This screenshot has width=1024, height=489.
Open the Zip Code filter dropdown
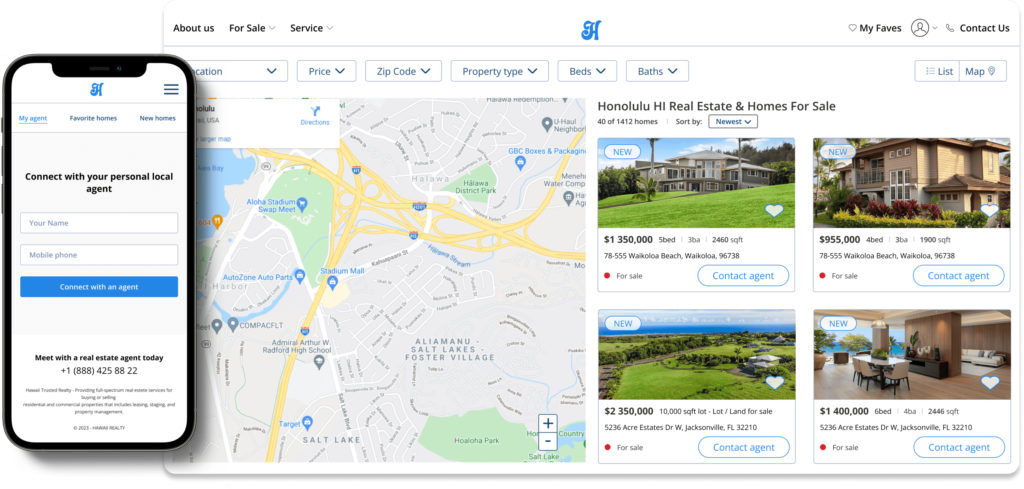404,71
